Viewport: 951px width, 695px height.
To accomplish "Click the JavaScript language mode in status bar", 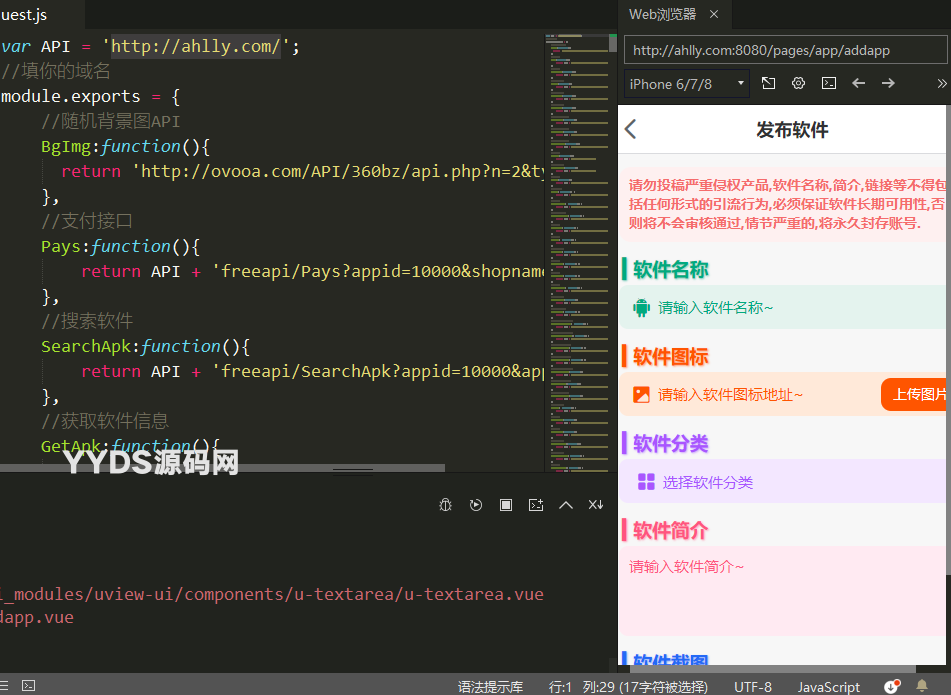I will point(828,686).
